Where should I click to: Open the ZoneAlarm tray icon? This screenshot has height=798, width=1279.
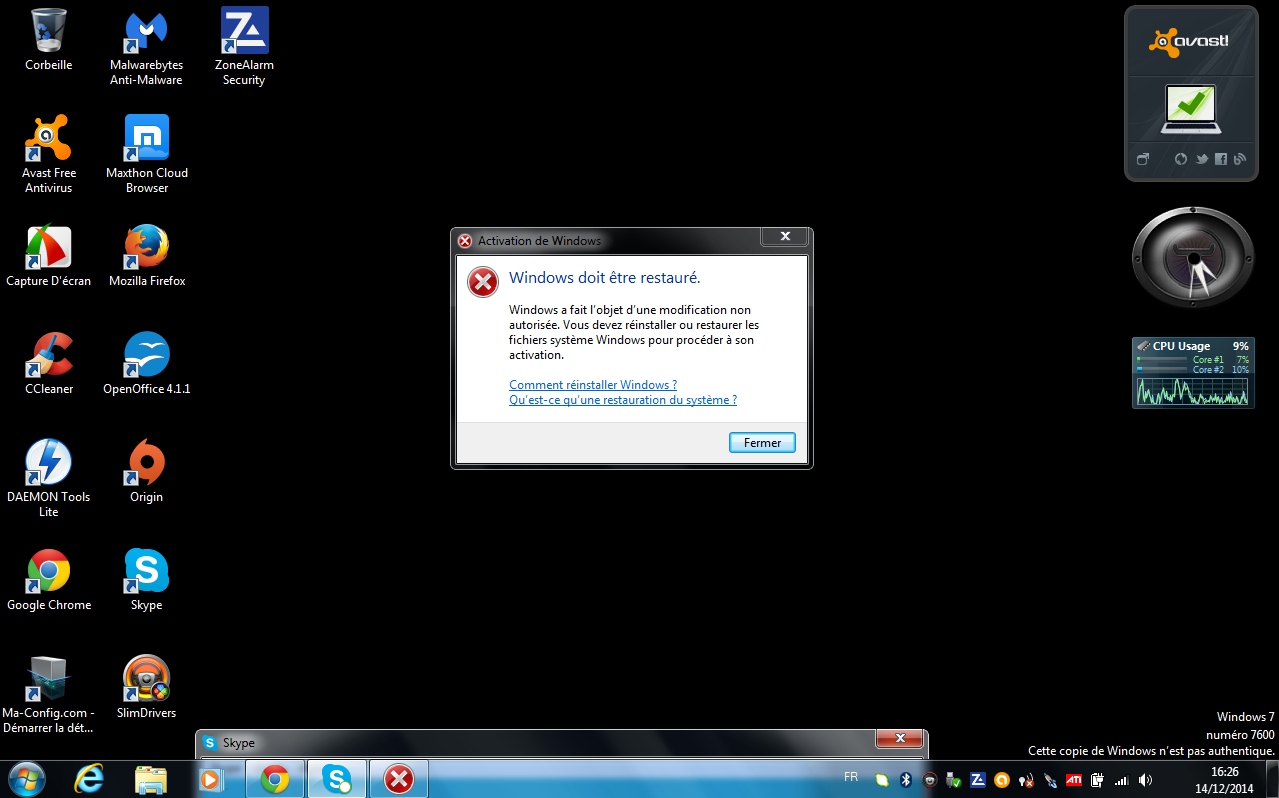coord(978,780)
